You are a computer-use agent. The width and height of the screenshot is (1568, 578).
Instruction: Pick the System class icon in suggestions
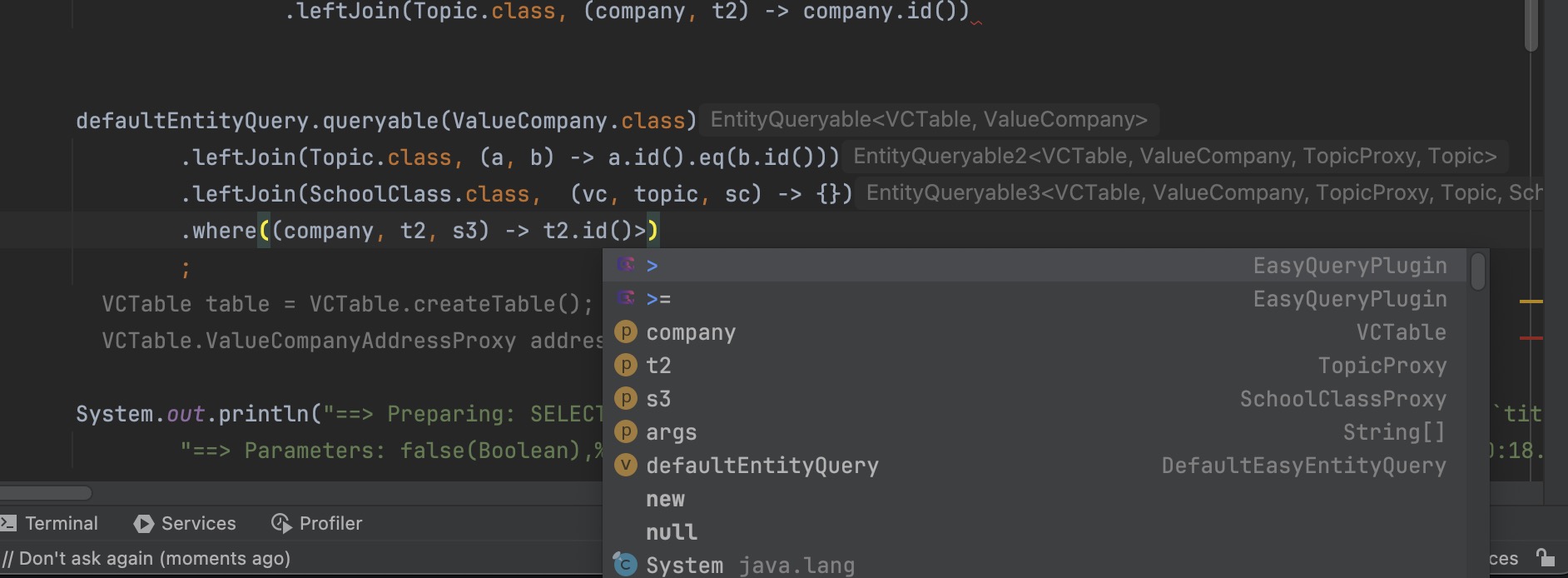625,565
